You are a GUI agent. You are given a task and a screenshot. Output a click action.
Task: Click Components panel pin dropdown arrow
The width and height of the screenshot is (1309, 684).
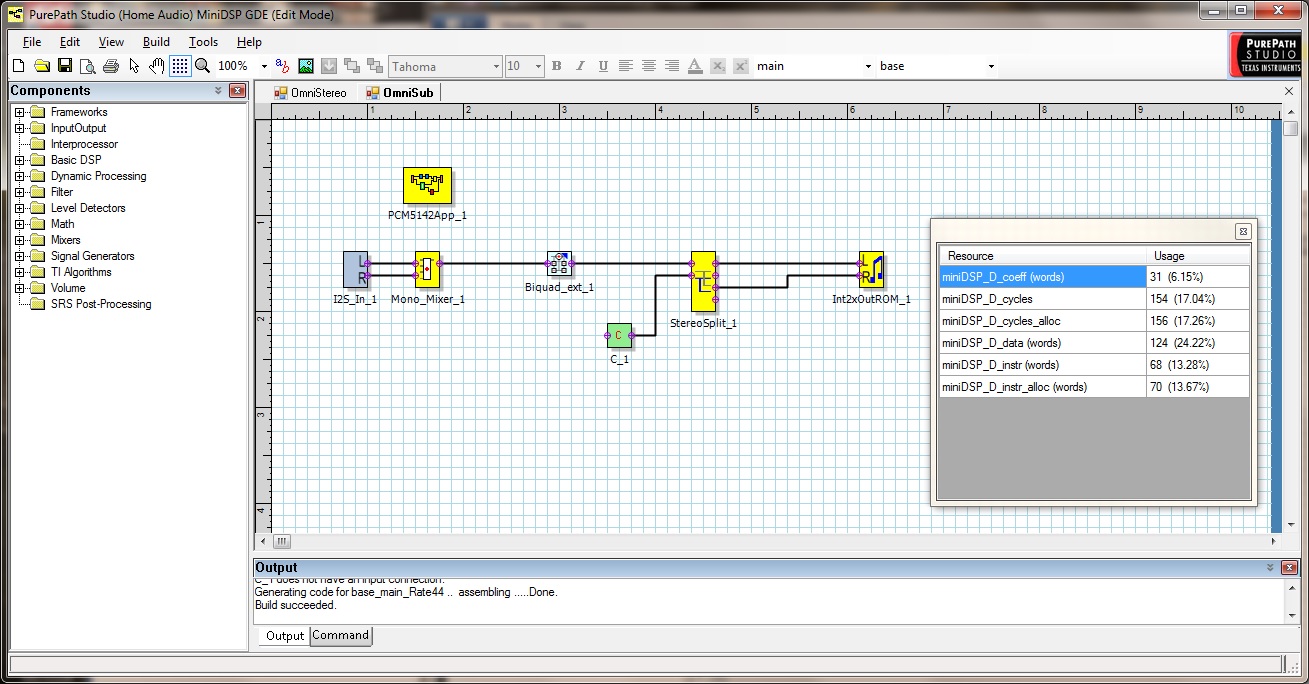(218, 91)
